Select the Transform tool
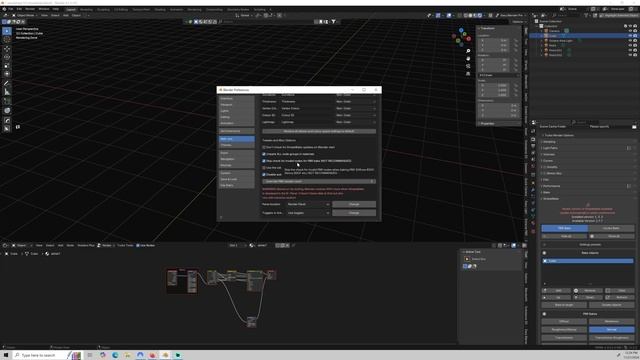 pos(7,74)
